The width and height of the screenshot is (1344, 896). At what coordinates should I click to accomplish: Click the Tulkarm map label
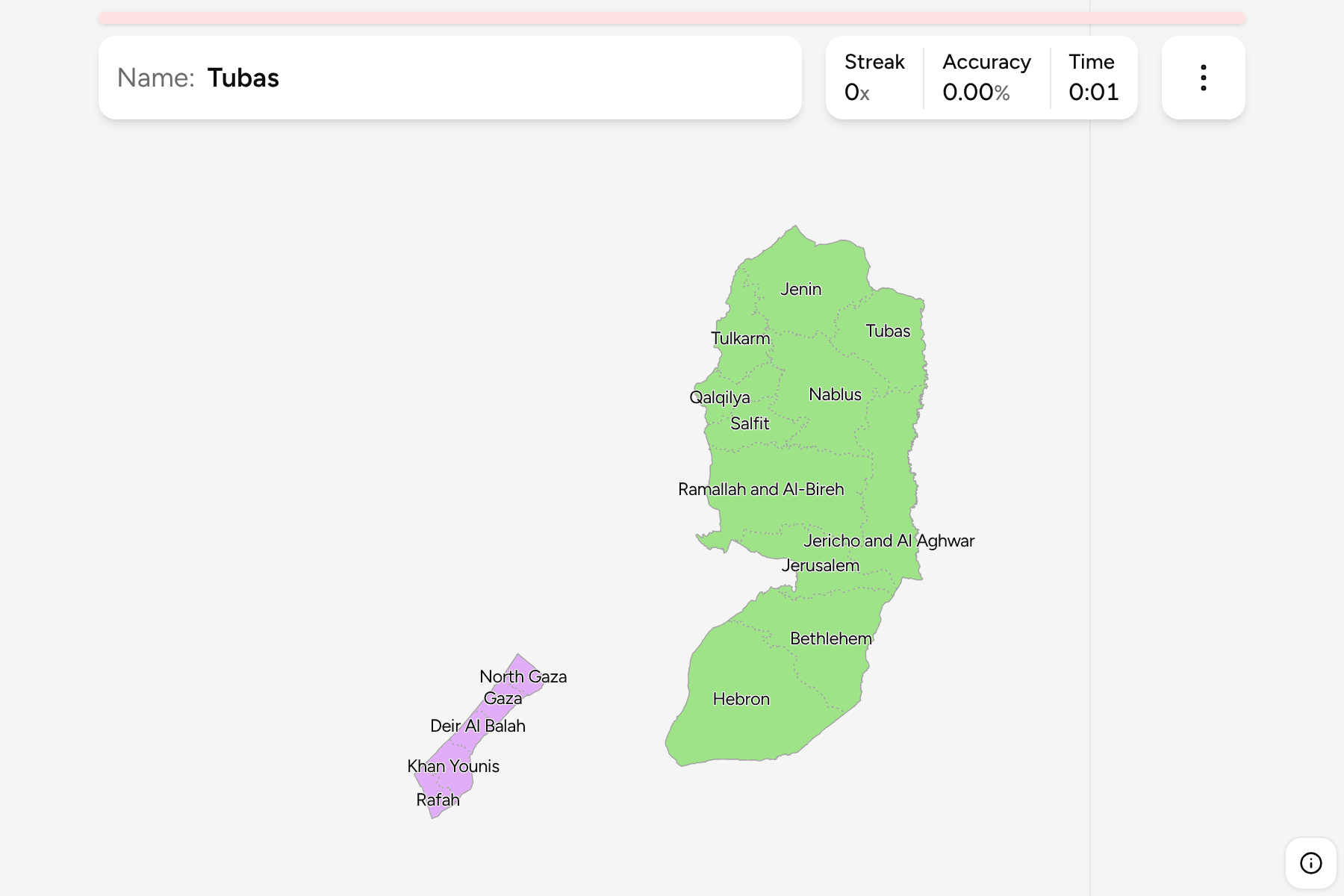pos(740,338)
